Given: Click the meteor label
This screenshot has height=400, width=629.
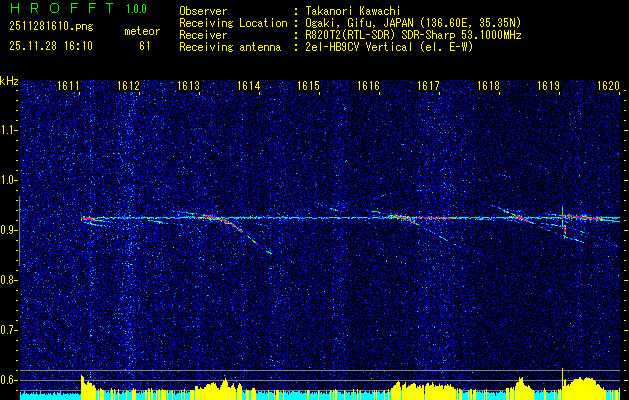Looking at the screenshot, I should tap(142, 31).
